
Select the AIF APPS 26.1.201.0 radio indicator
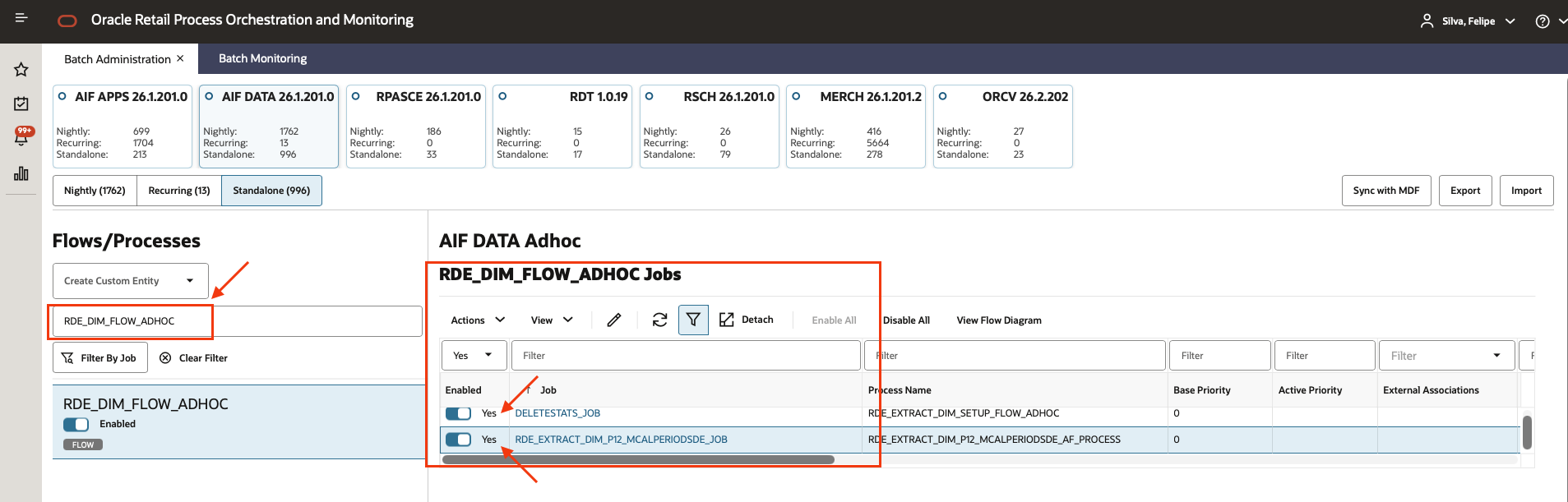click(62, 96)
